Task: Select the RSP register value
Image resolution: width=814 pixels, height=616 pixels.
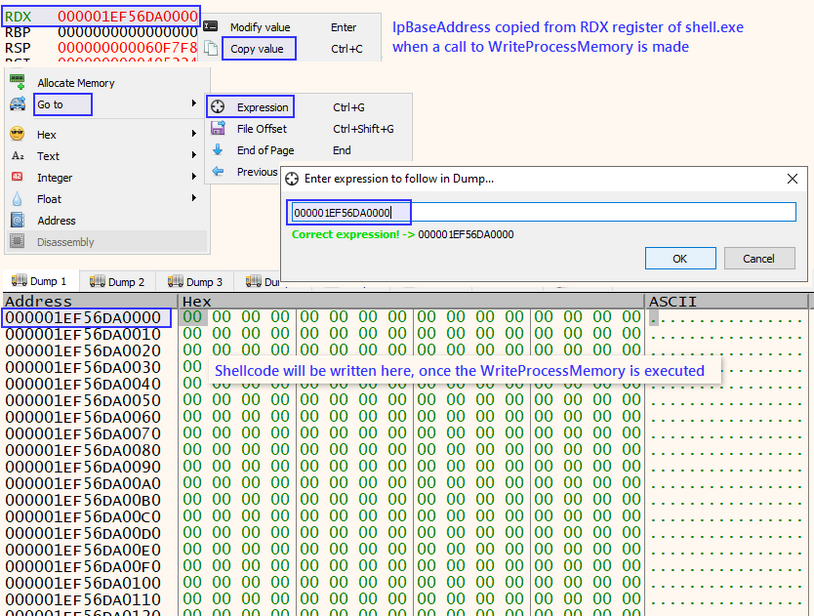Action: [x=128, y=48]
